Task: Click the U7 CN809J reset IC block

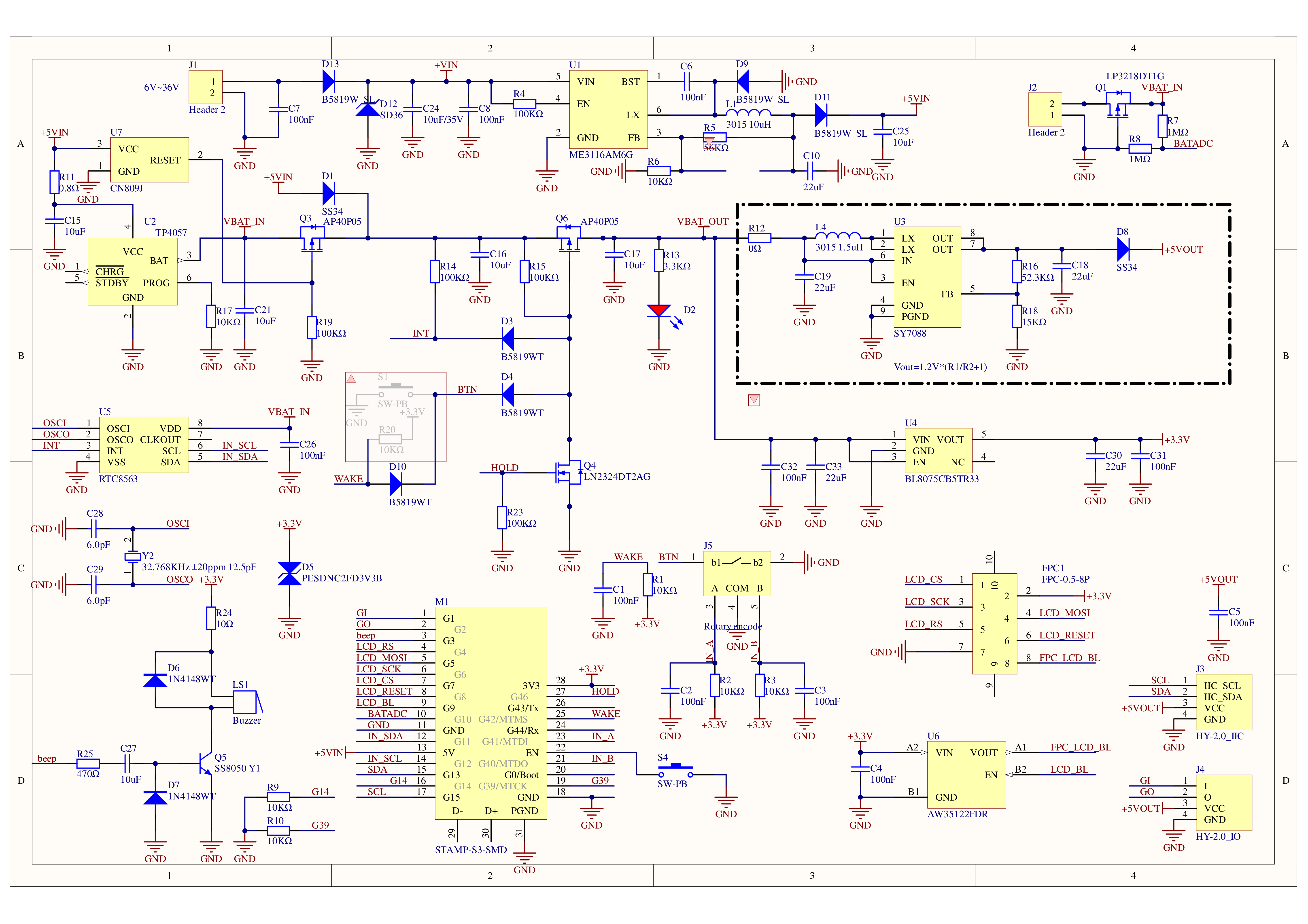Action: click(149, 159)
